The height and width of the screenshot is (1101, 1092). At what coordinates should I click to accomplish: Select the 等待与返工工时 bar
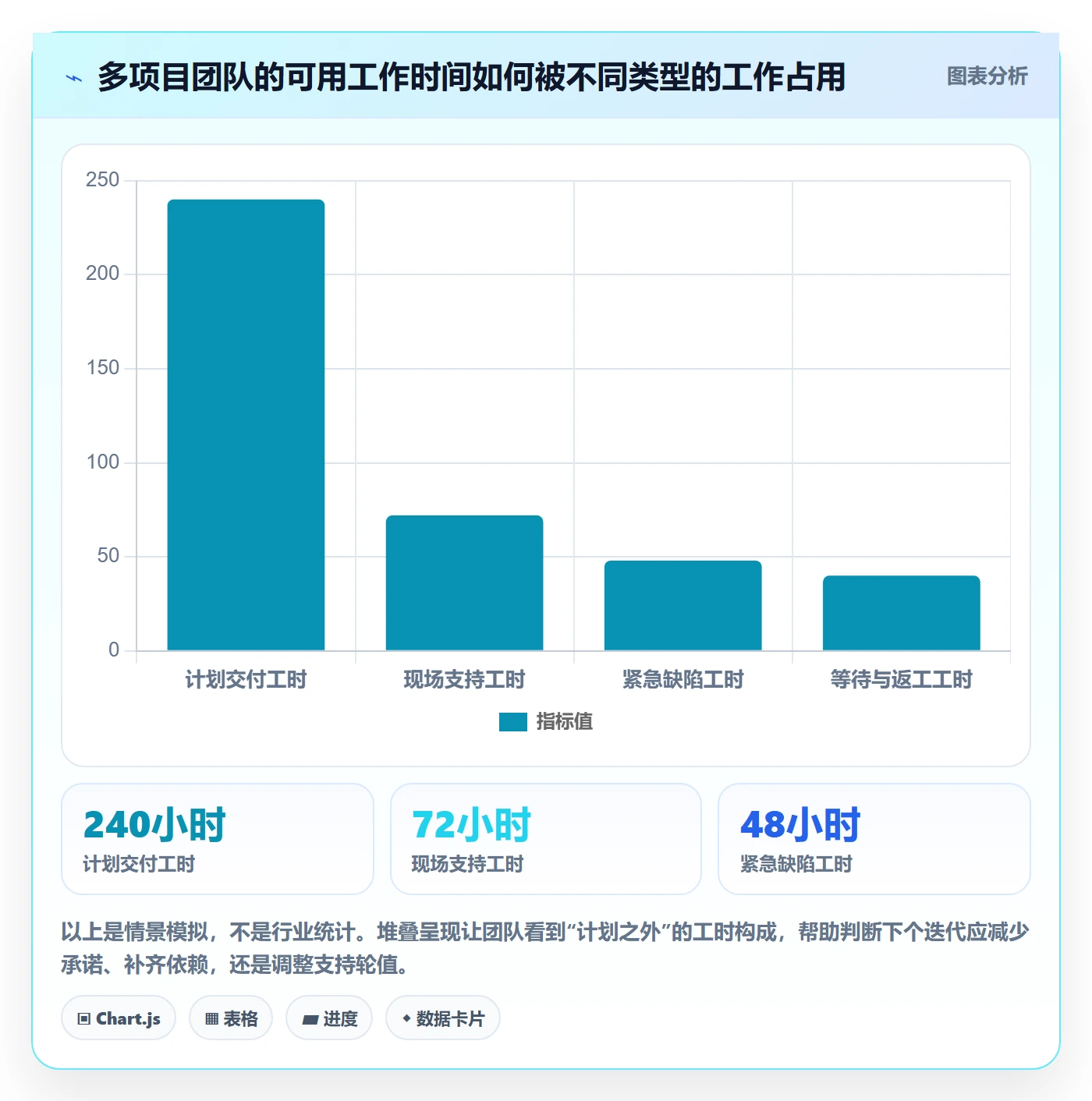pos(901,613)
